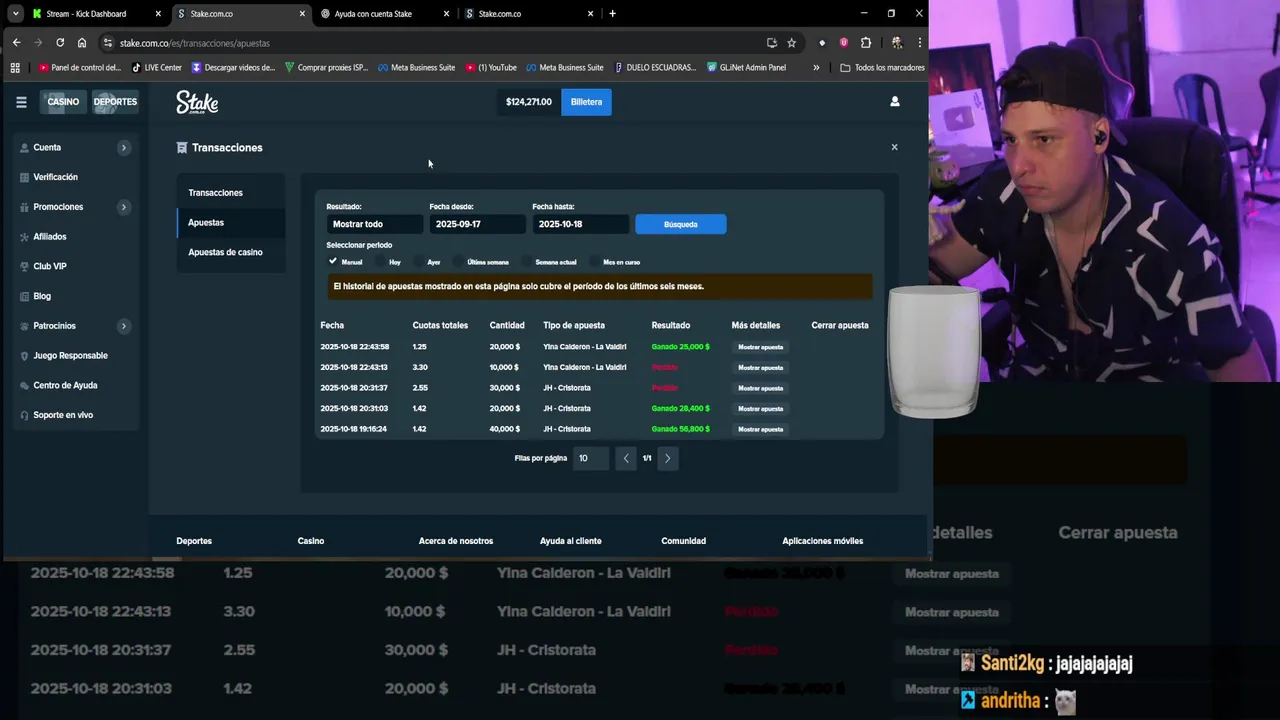Open a new browser tab

(612, 14)
